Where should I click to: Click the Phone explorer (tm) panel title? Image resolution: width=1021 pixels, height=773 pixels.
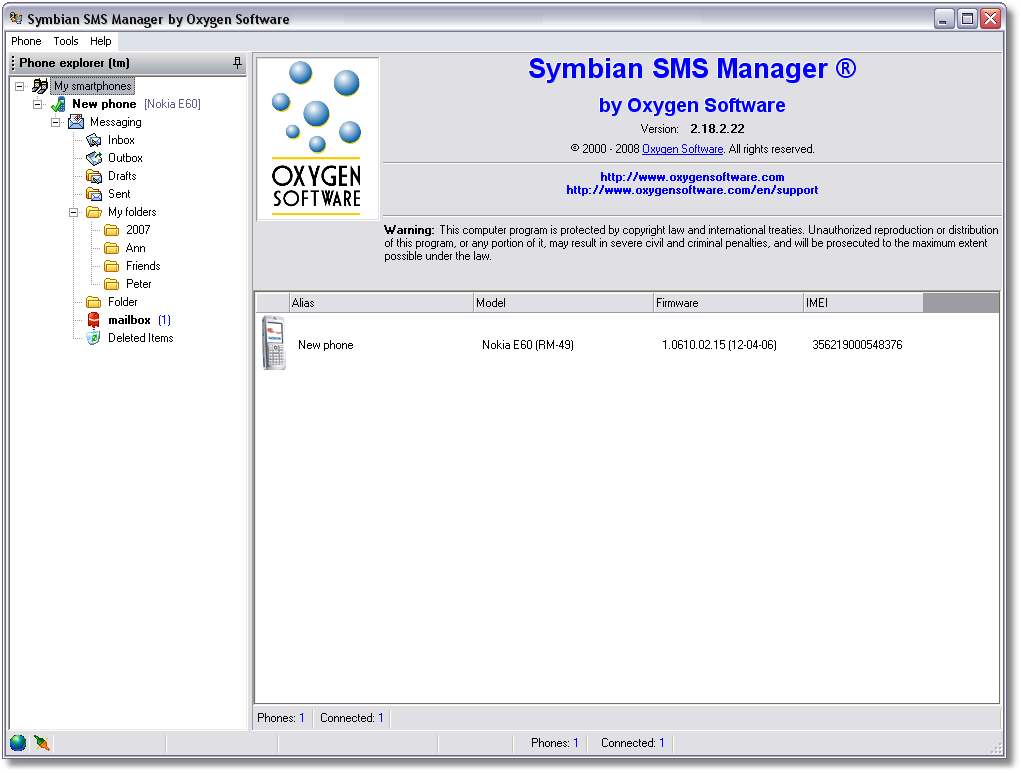[74, 63]
